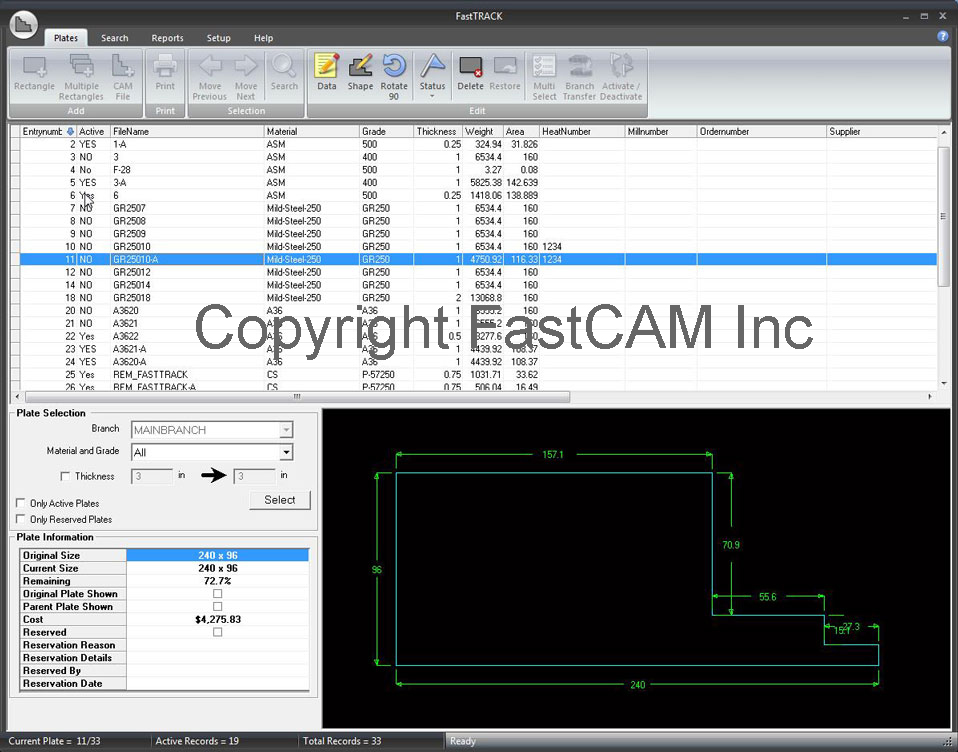Click the Original Size value 240 x 96
958x752 pixels.
(218, 555)
